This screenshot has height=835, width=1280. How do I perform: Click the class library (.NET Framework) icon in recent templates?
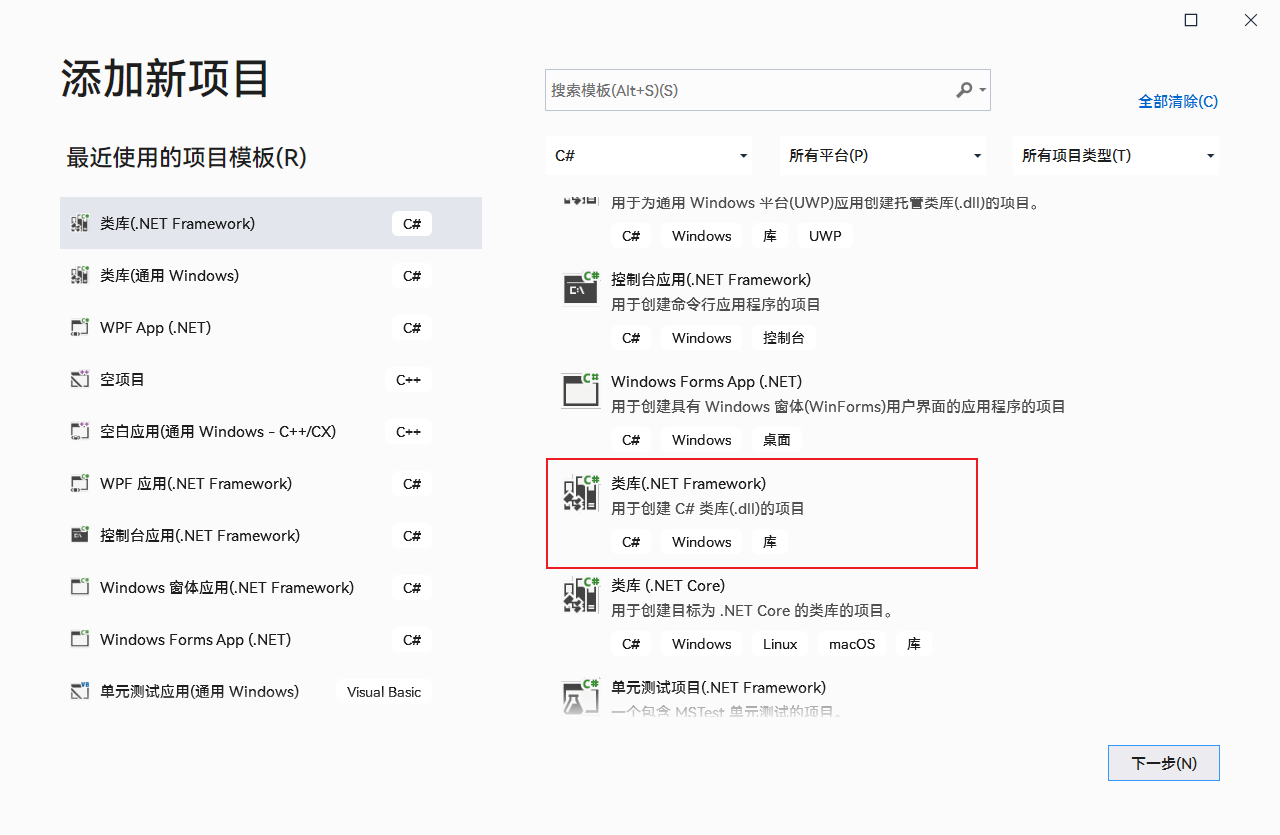point(80,224)
